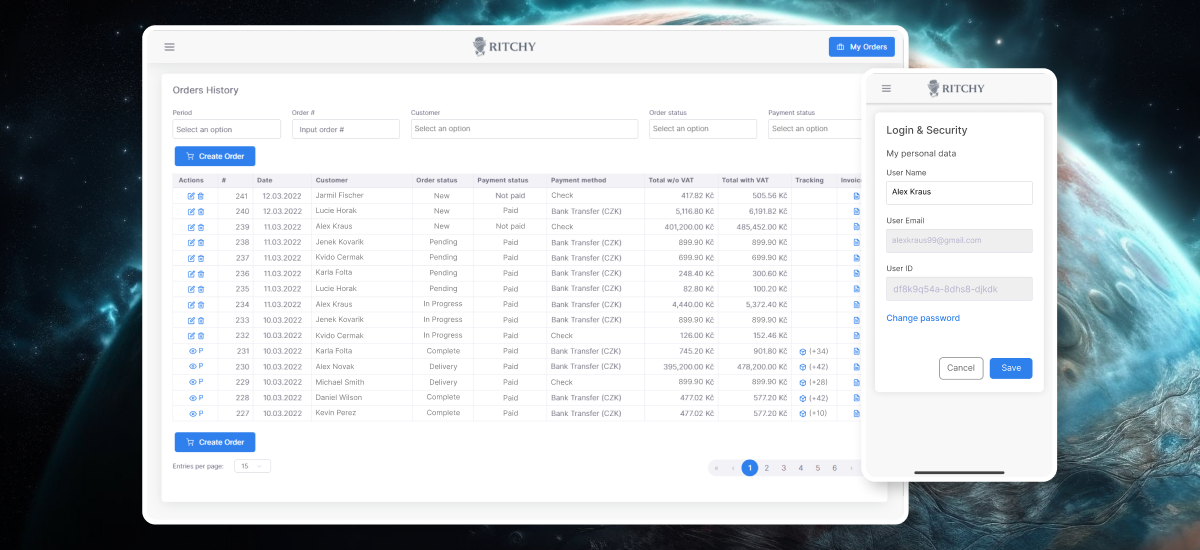The height and width of the screenshot is (550, 1200).
Task: Click the Order # input field
Action: coord(346,129)
